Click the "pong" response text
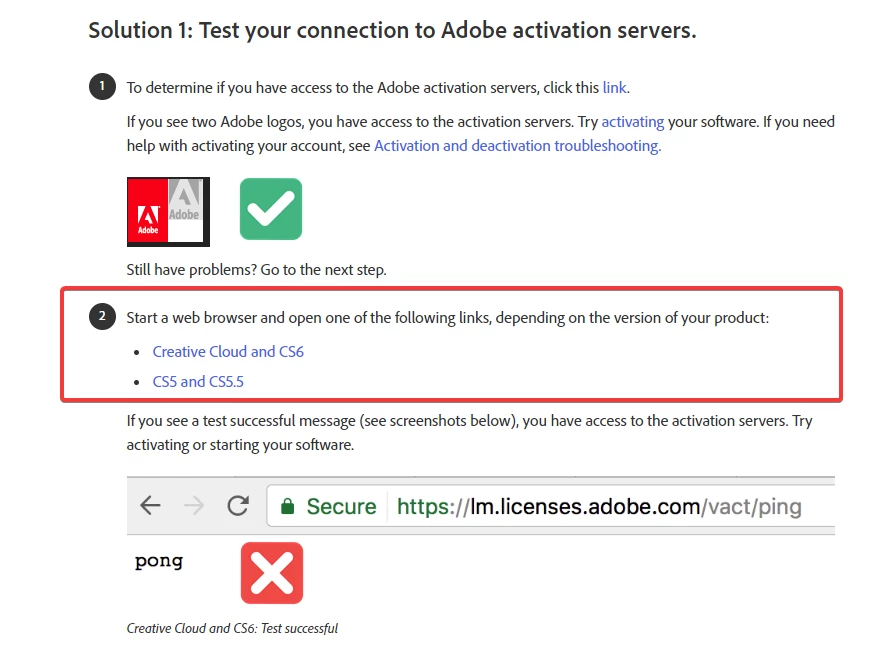Screen dimensions: 883x657 pyautogui.click(x=159, y=561)
